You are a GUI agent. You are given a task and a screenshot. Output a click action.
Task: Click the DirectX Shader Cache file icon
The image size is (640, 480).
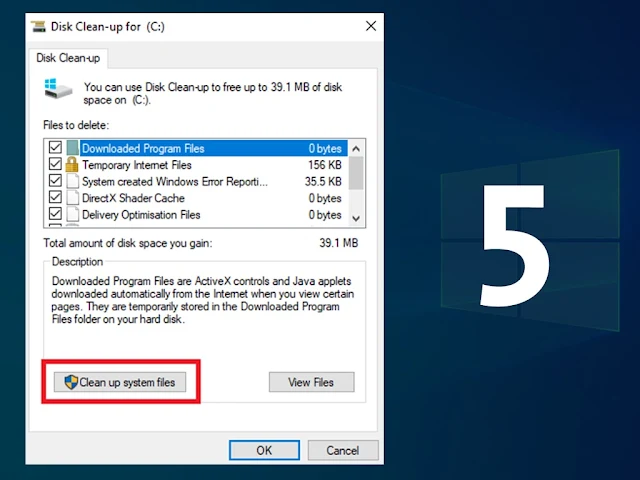coord(73,198)
